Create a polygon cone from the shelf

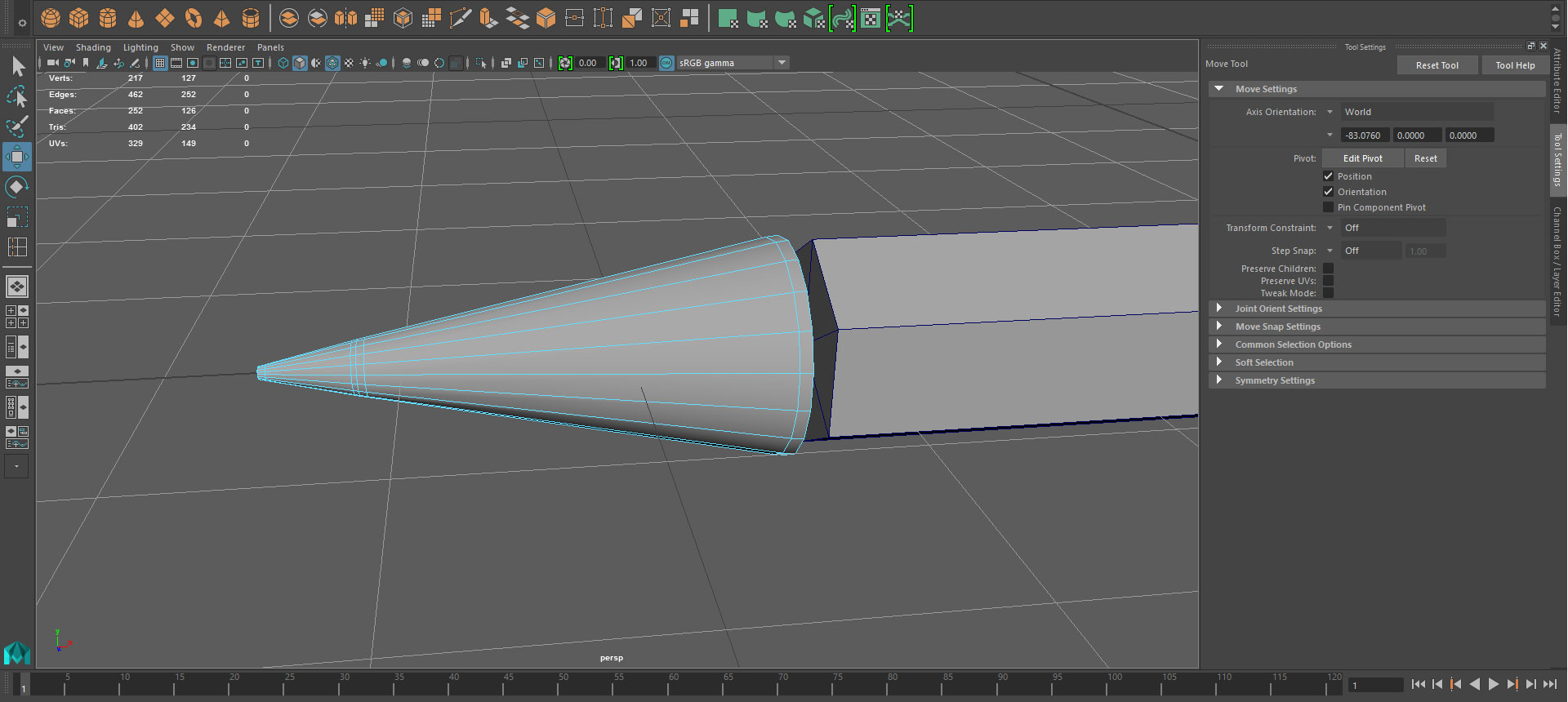[136, 18]
